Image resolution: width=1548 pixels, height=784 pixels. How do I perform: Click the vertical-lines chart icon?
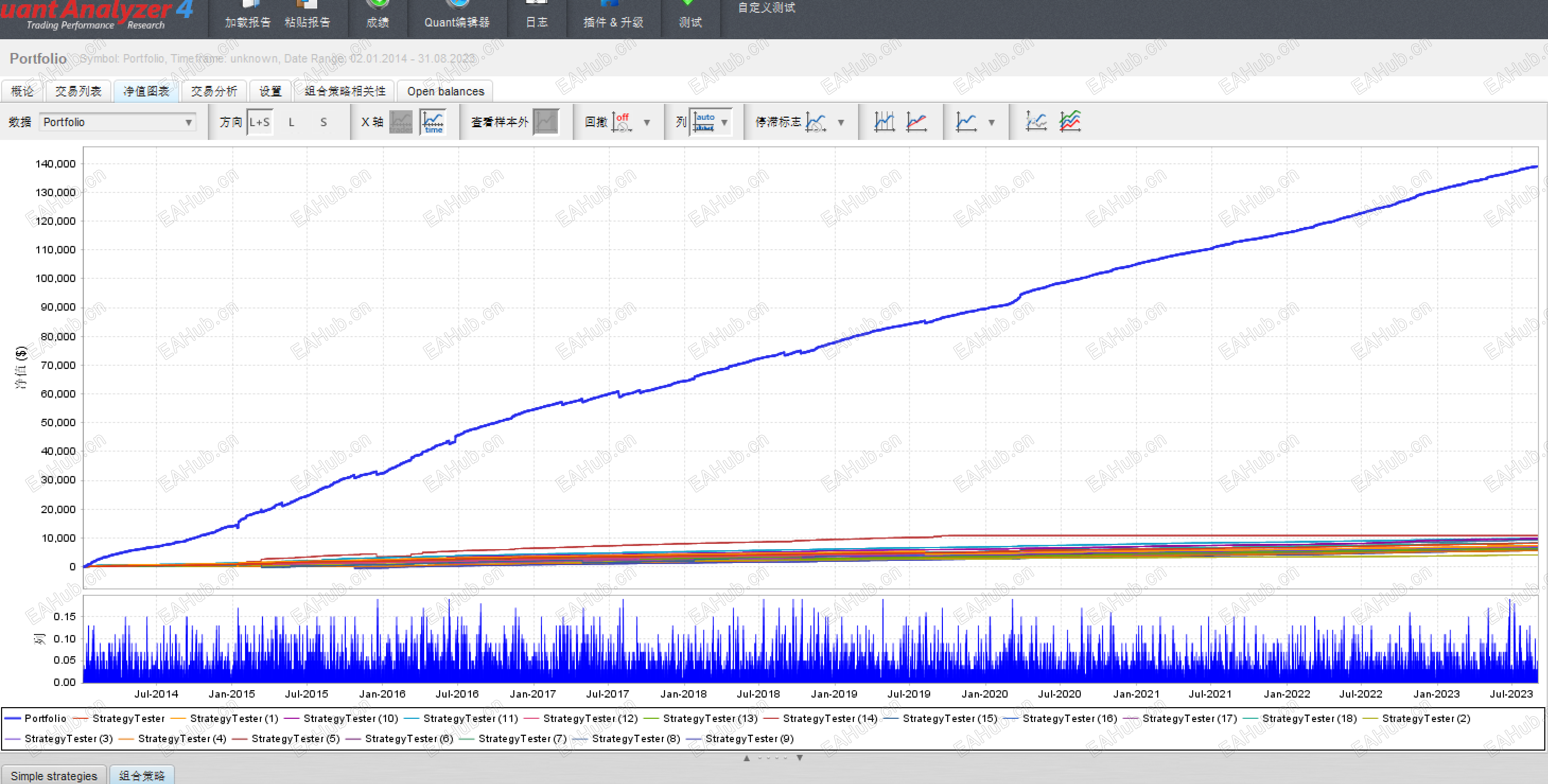[885, 122]
